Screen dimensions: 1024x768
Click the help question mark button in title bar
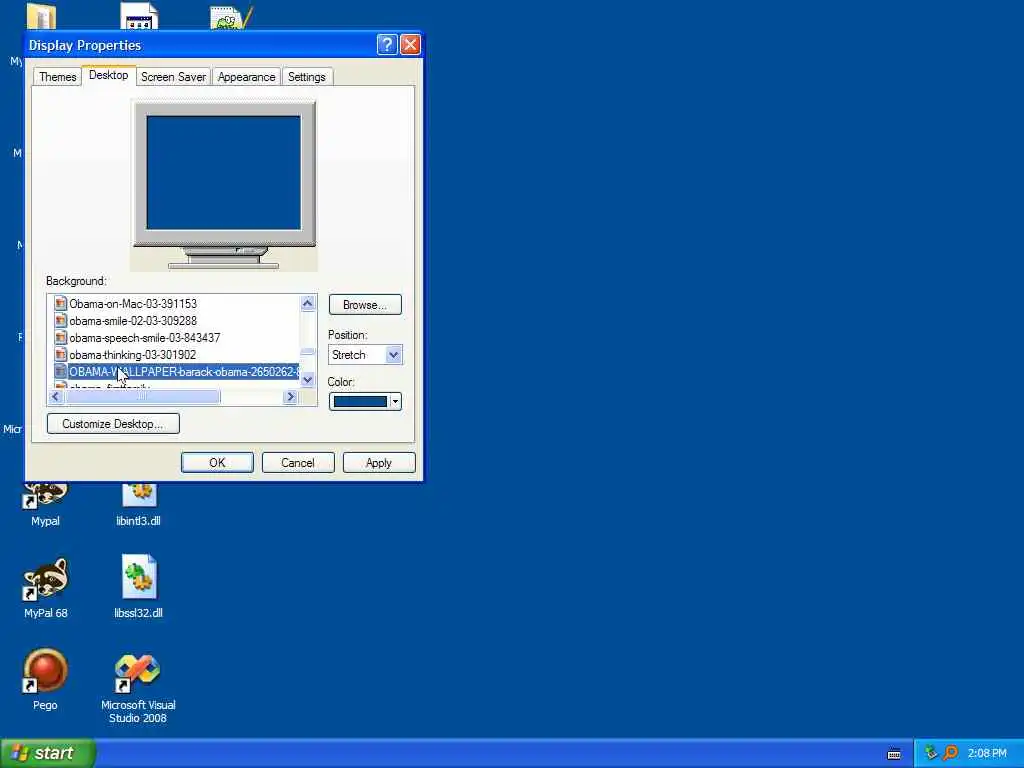tap(387, 44)
